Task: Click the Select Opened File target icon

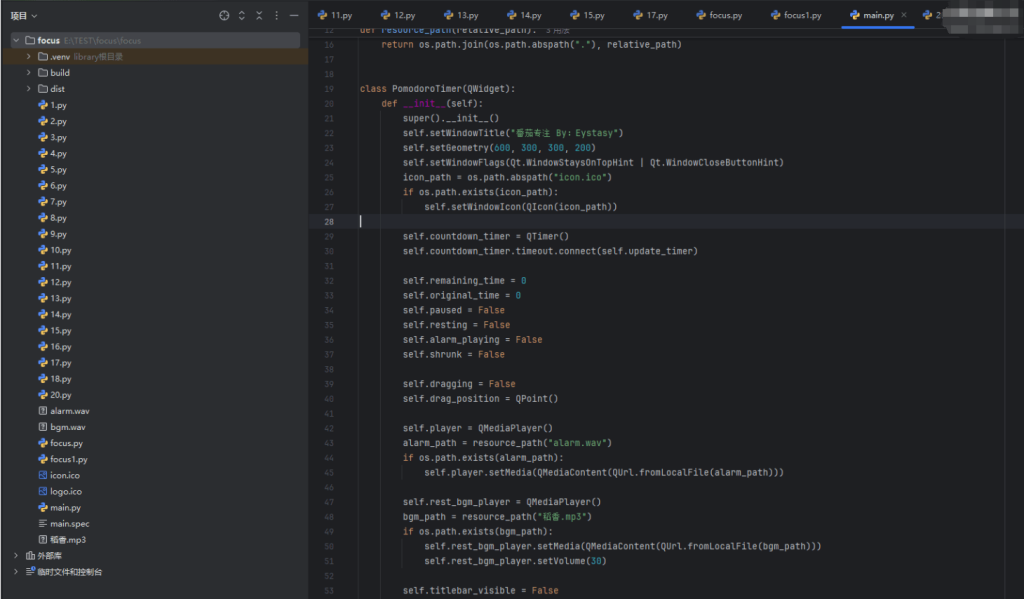Action: [224, 16]
